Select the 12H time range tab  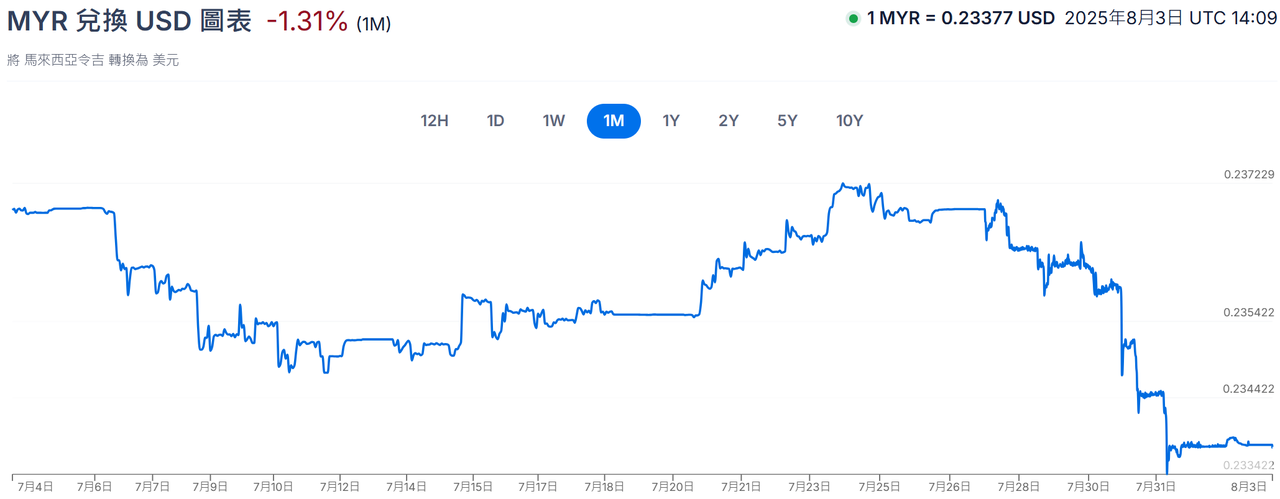[434, 121]
